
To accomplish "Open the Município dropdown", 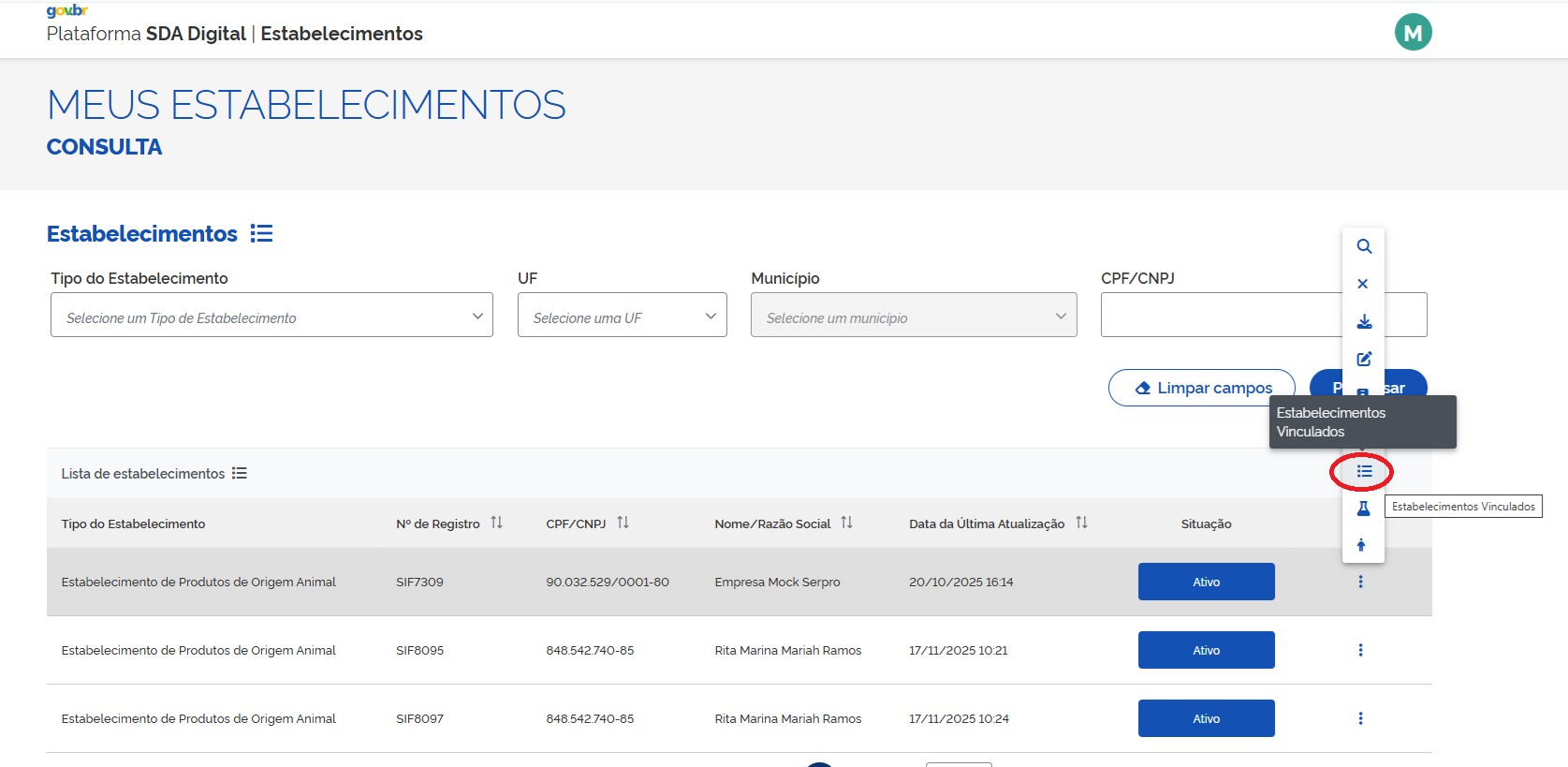I will pos(913,316).
